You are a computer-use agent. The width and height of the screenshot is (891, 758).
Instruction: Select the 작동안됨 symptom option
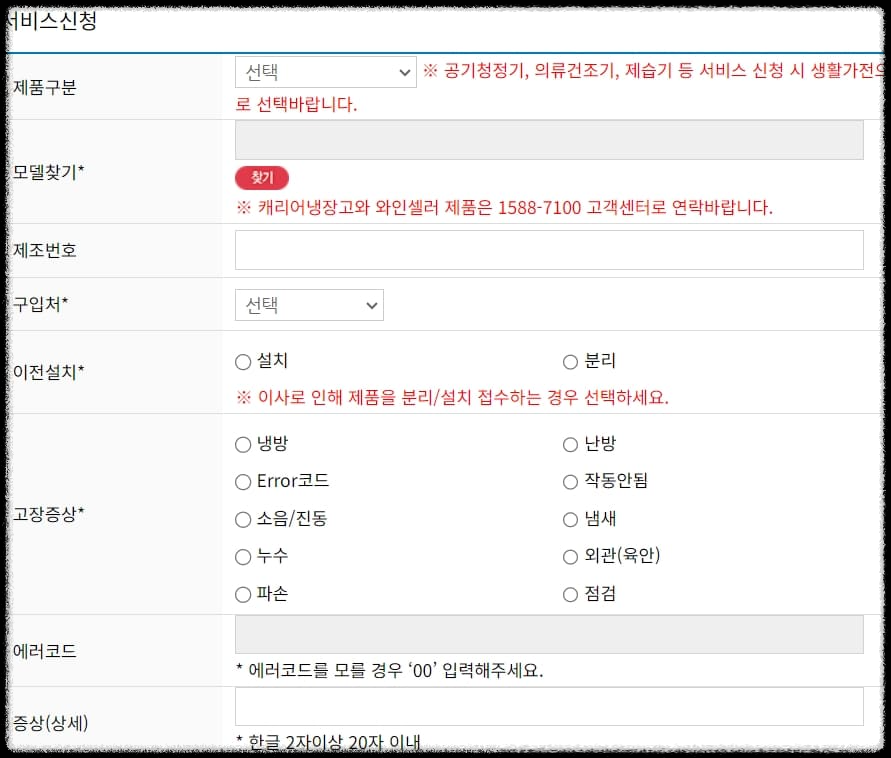(569, 481)
